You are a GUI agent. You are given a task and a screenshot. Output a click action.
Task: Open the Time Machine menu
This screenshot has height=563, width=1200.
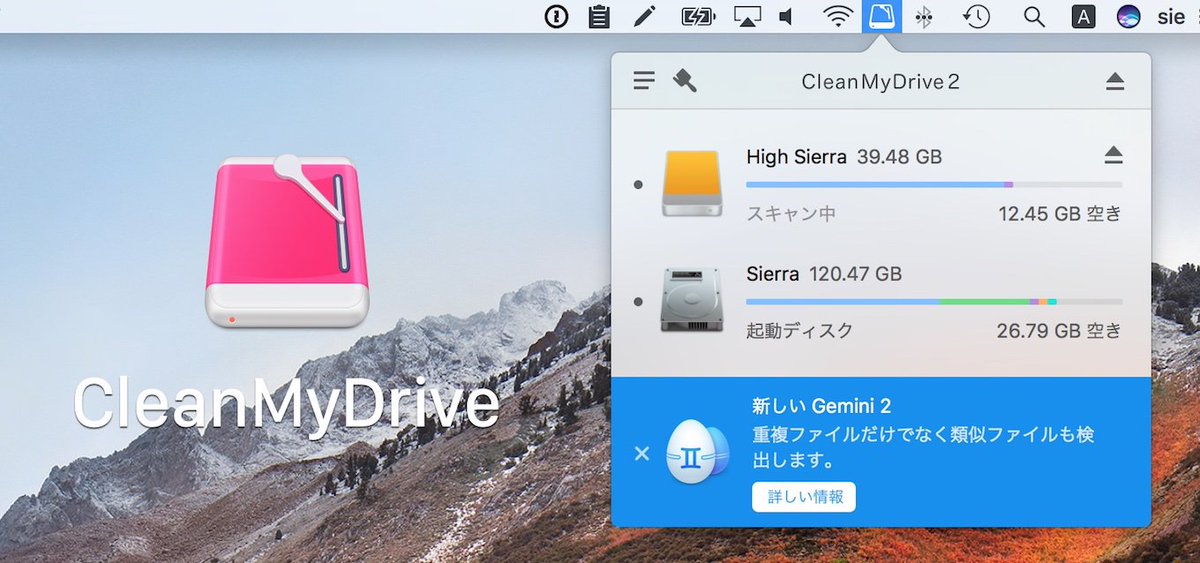pos(977,17)
